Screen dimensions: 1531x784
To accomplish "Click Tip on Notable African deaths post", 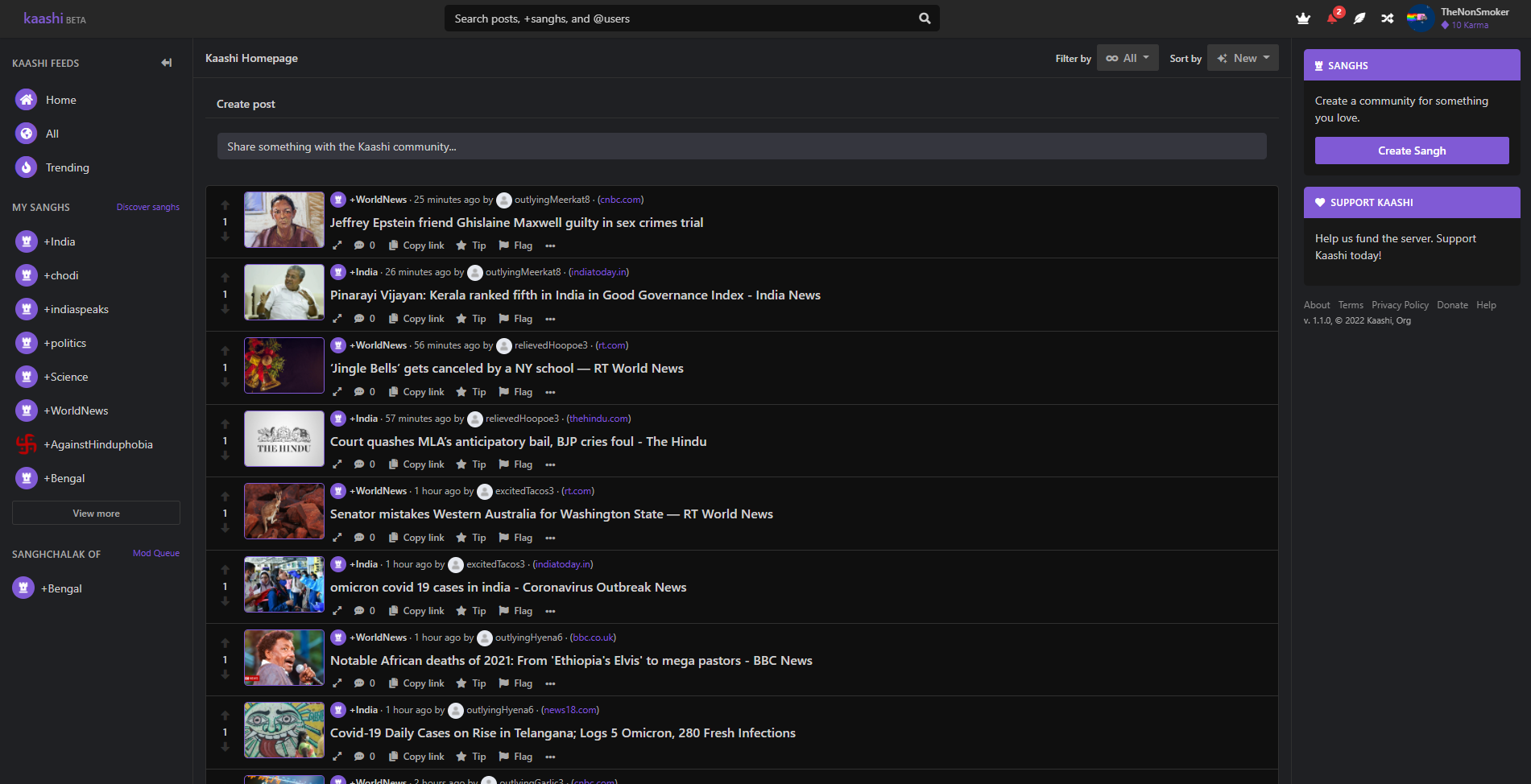I will tap(471, 683).
